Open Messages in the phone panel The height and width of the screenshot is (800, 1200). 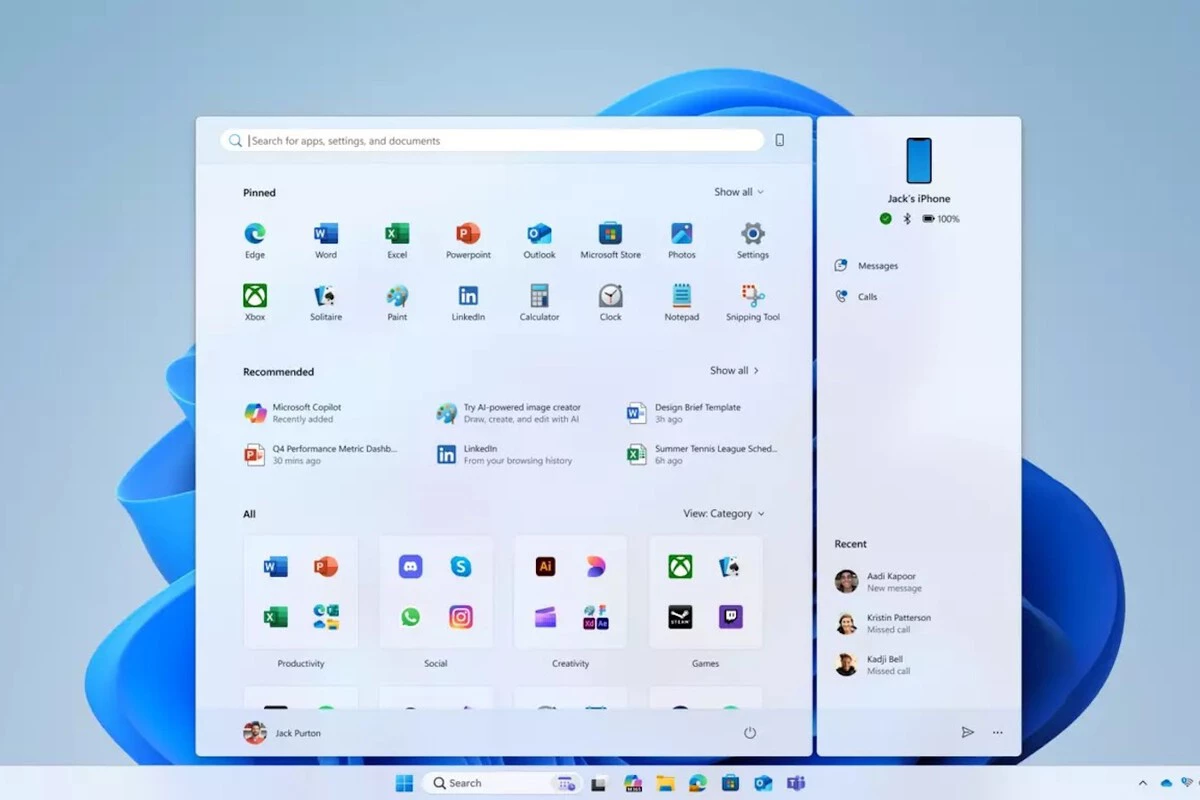click(867, 266)
